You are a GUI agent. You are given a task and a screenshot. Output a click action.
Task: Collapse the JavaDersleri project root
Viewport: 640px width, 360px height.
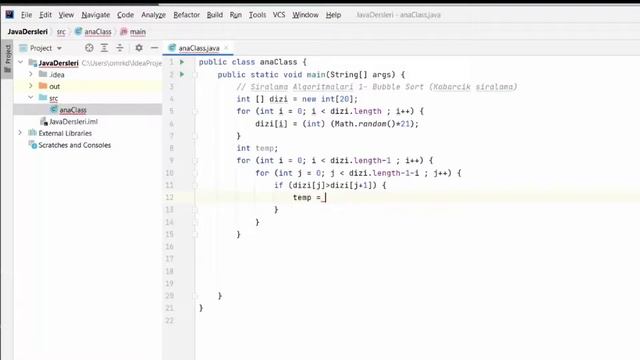20,62
